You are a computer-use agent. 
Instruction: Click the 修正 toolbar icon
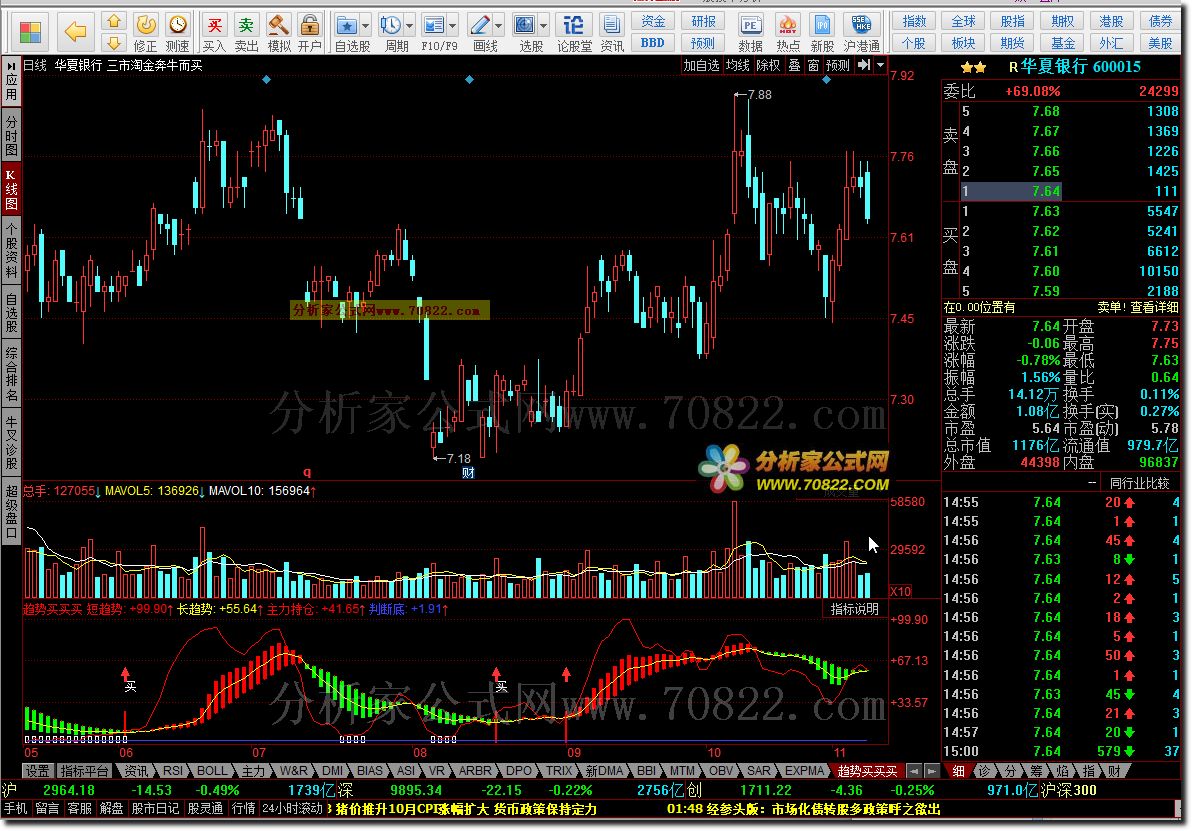click(x=145, y=33)
